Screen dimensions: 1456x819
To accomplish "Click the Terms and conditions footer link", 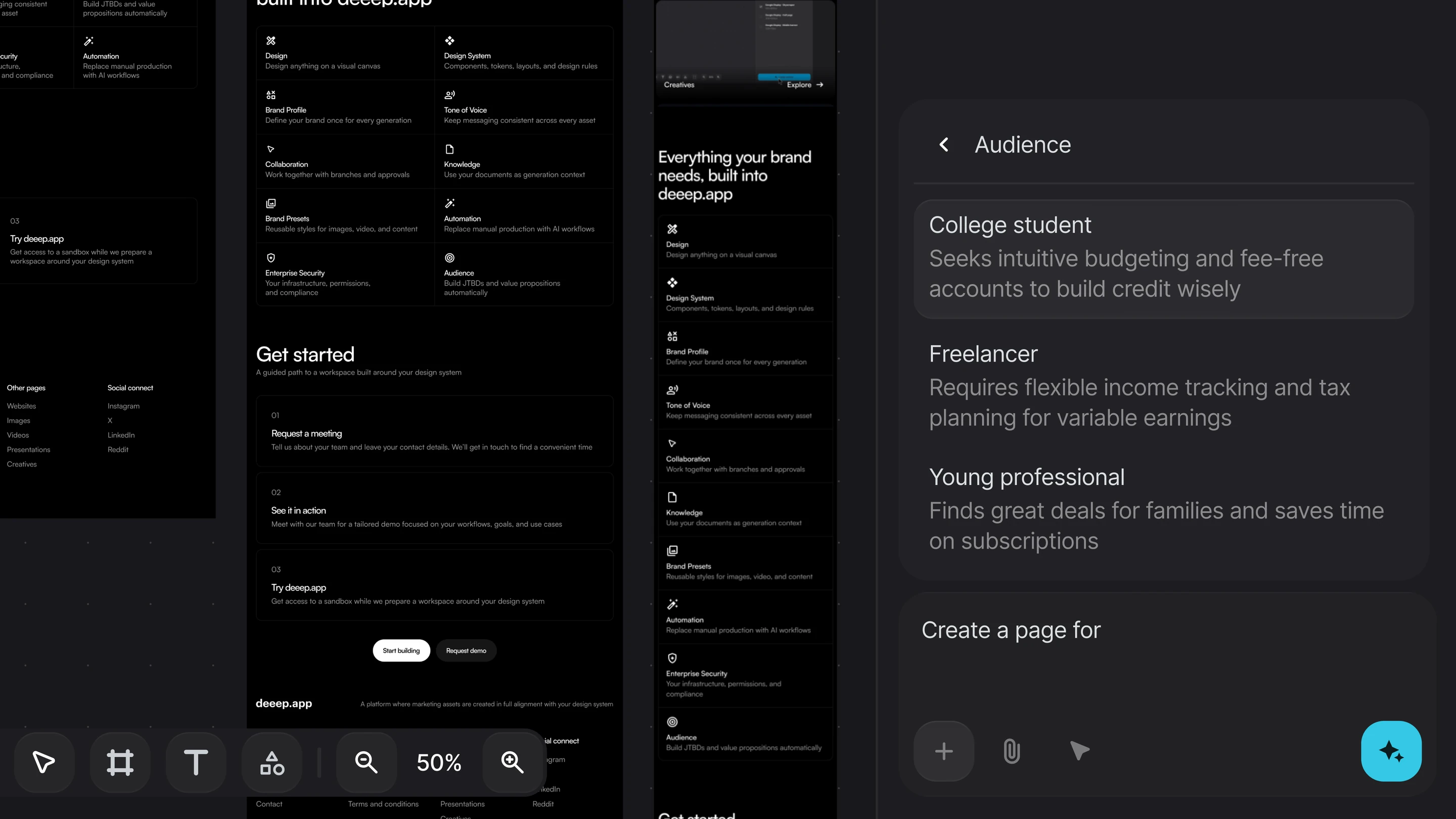I will [x=383, y=804].
